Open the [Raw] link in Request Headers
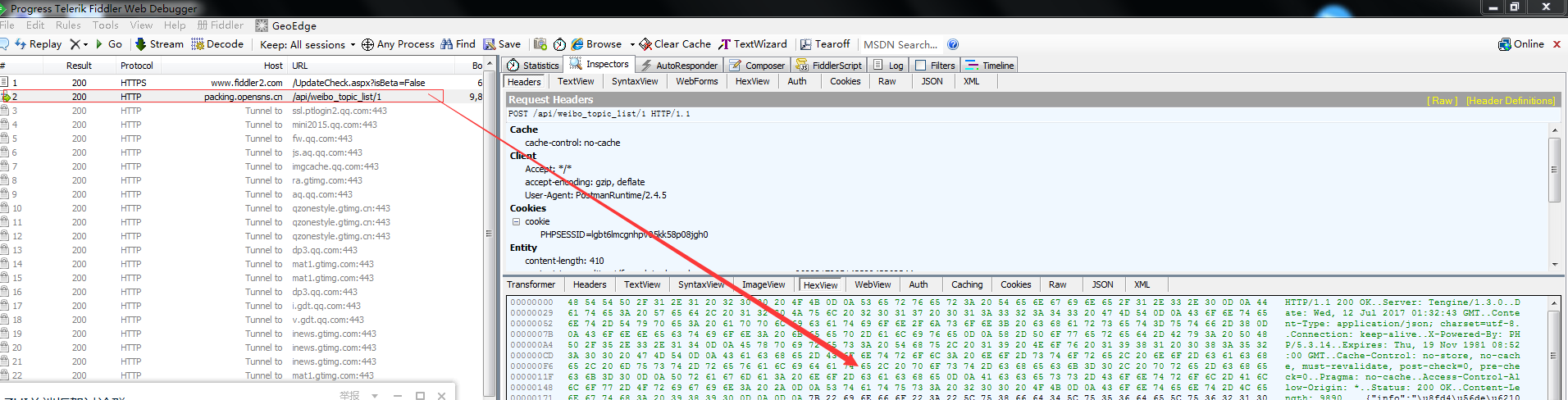1568x400 pixels. 1442,101
